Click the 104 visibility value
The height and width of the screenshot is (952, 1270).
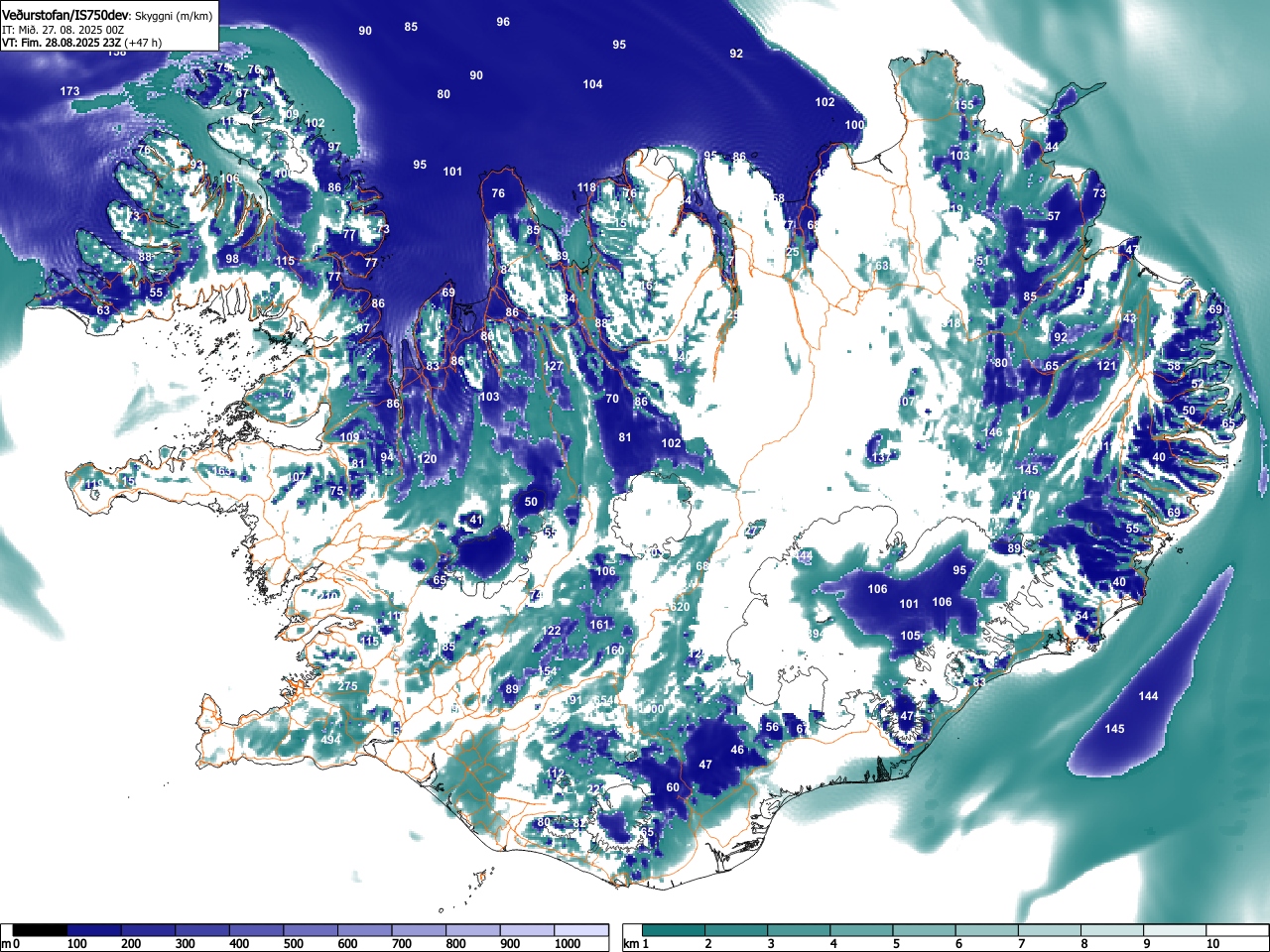(x=592, y=84)
